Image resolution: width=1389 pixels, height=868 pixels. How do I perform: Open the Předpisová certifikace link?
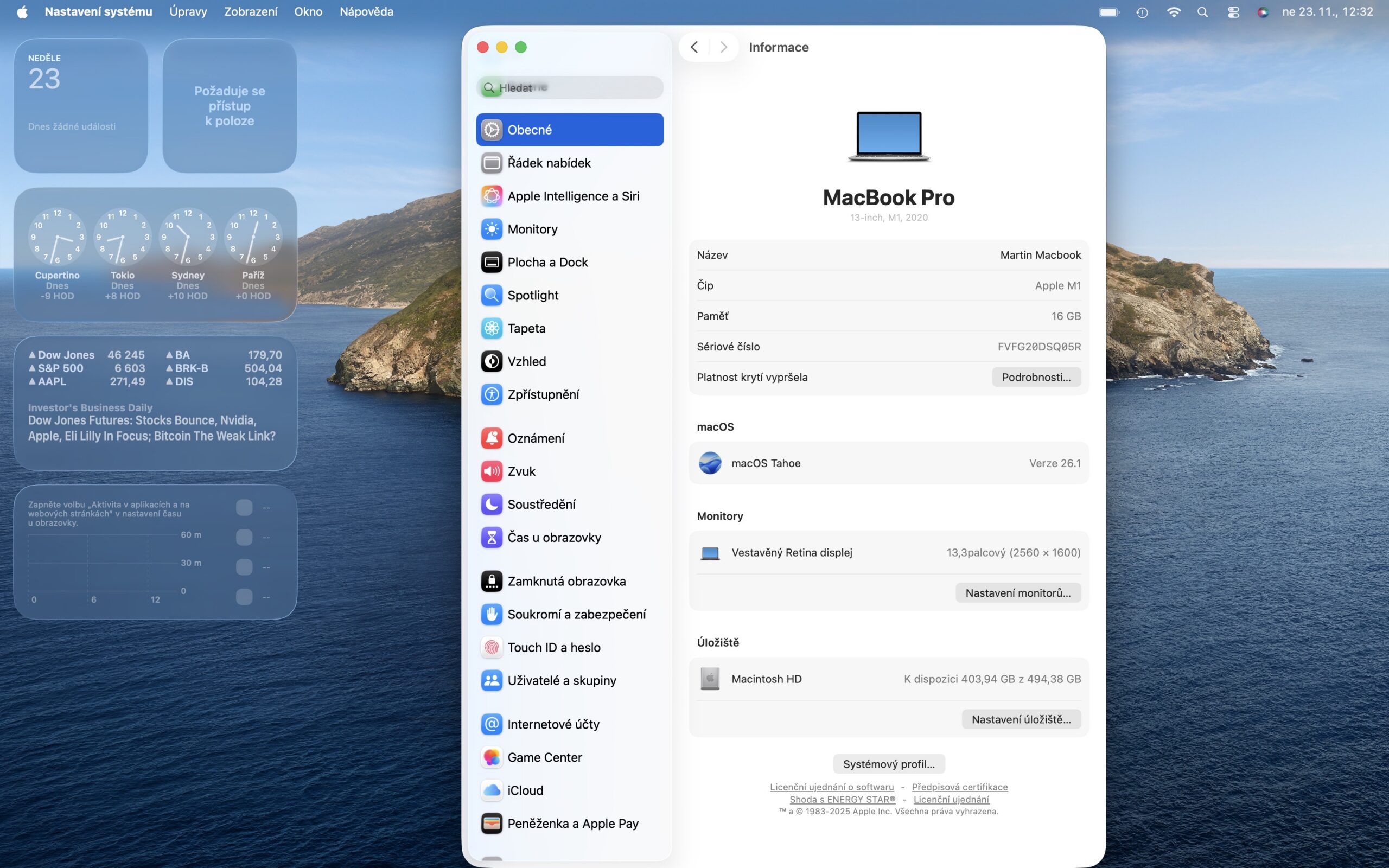pos(959,787)
